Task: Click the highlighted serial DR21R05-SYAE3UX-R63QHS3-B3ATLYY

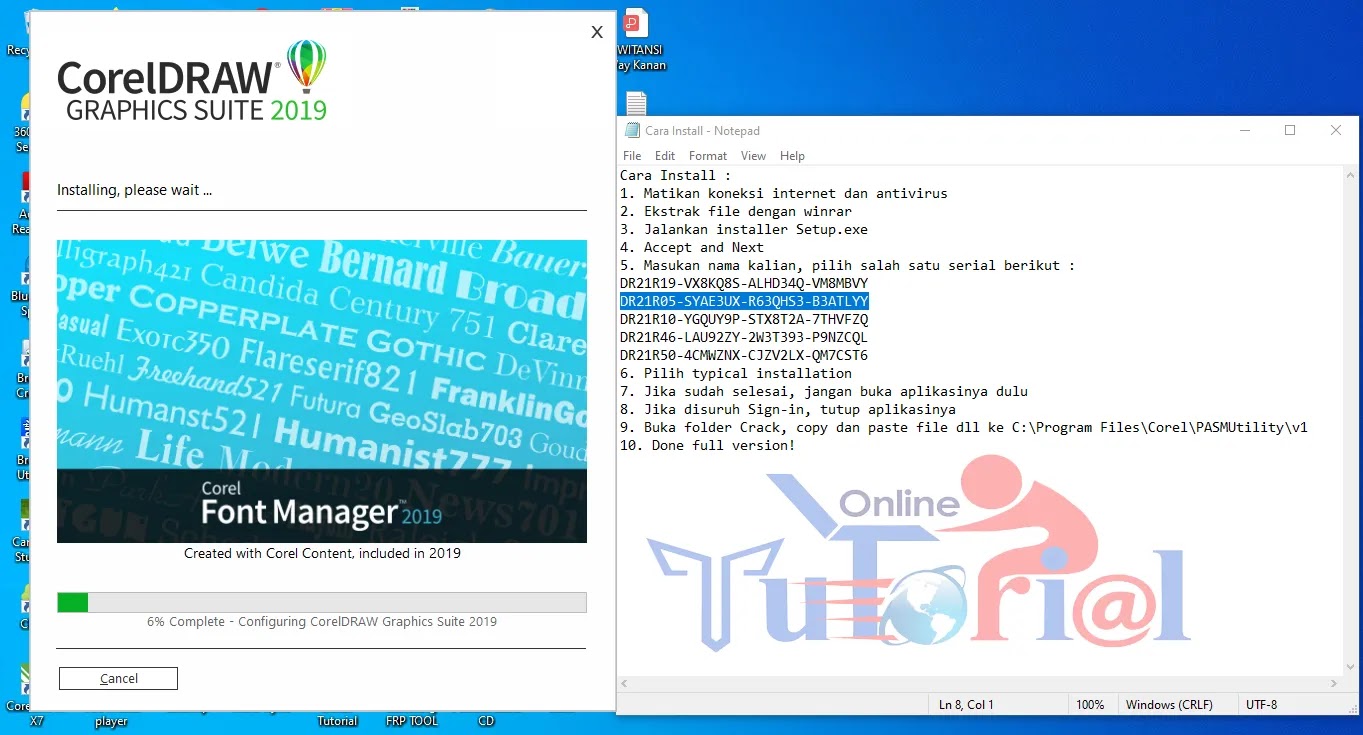Action: pos(744,301)
